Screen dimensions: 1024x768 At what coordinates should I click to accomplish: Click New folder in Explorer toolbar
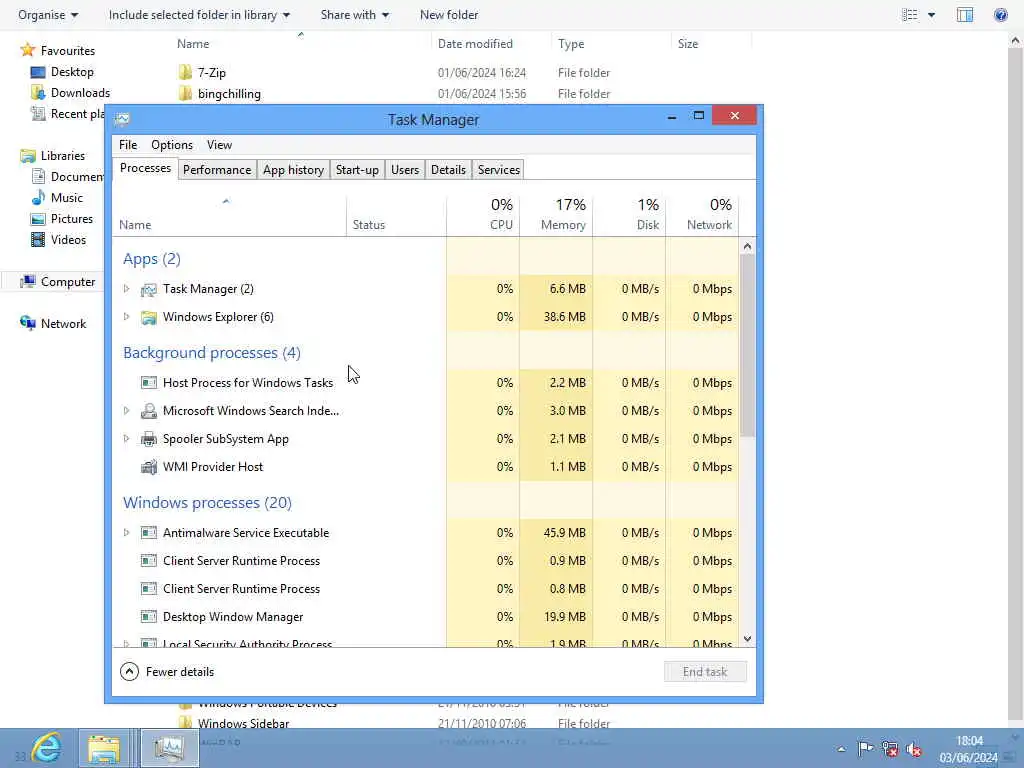tap(449, 14)
